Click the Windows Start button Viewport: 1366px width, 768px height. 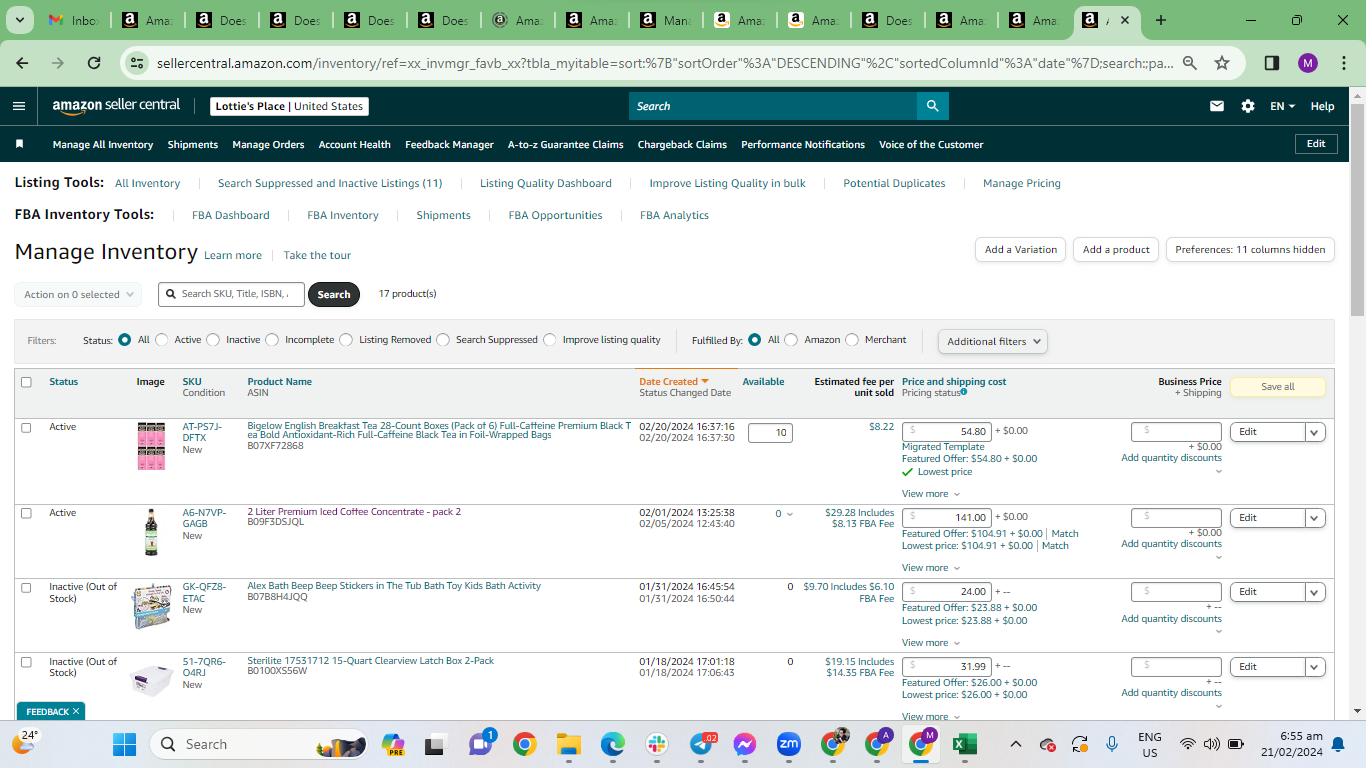[x=125, y=744]
